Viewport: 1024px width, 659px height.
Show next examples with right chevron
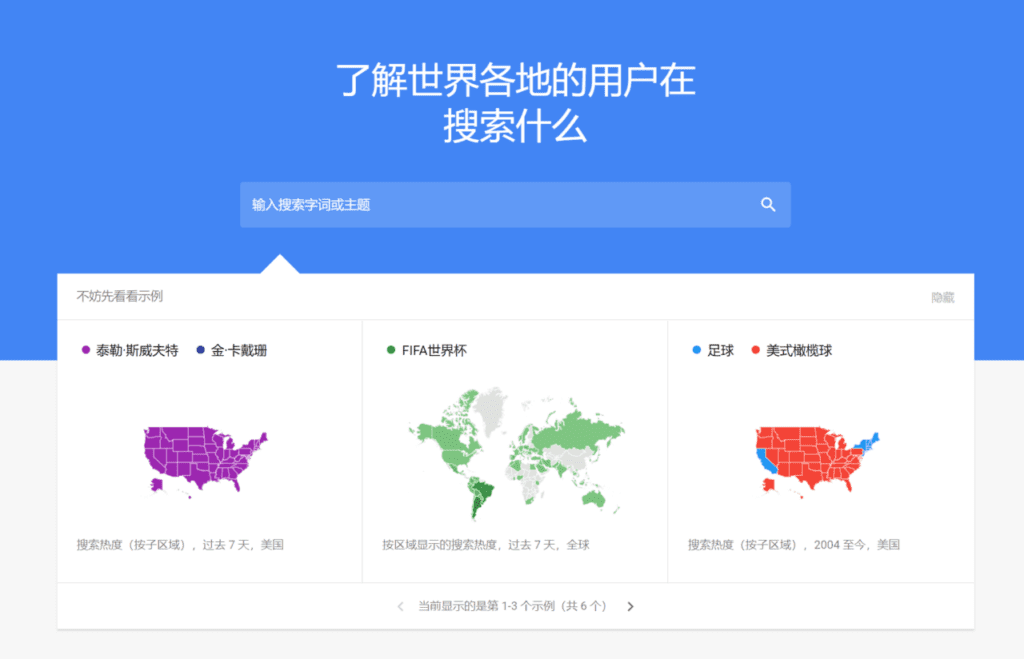(630, 606)
